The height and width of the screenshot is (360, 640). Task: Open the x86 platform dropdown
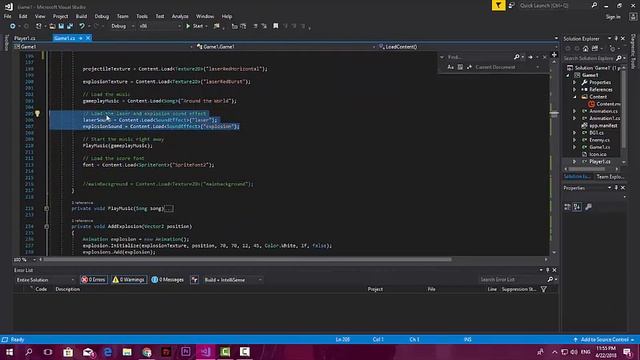tap(160, 26)
